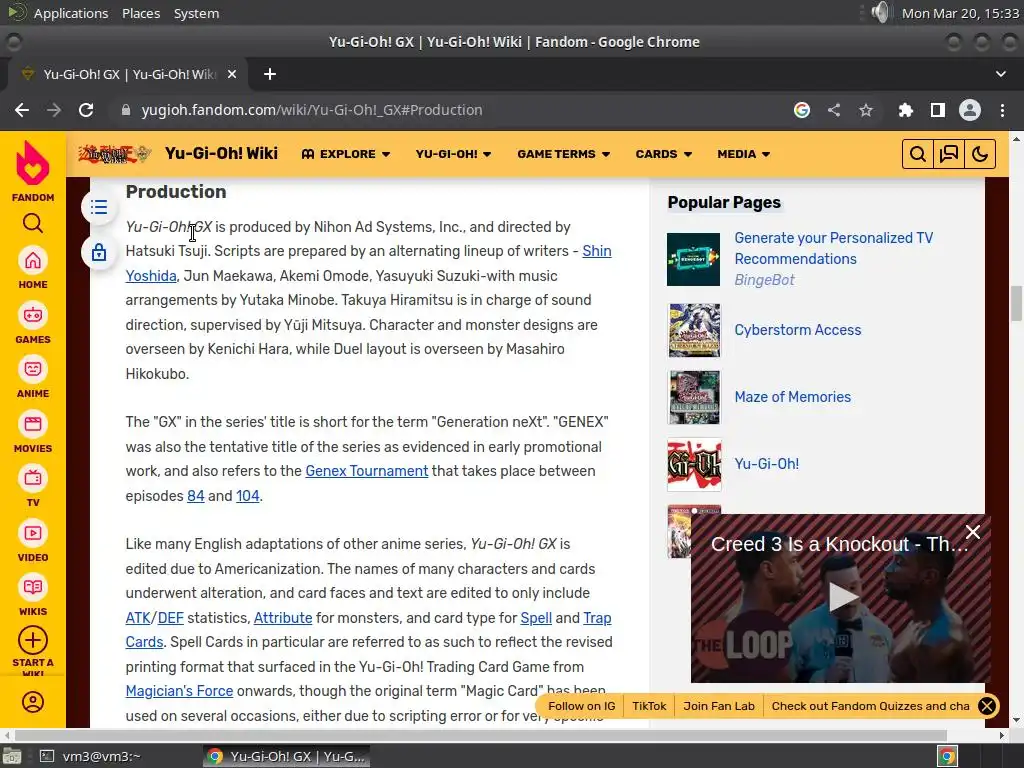Open the DEF link
Screen dimensions: 1024x768
(x=170, y=618)
